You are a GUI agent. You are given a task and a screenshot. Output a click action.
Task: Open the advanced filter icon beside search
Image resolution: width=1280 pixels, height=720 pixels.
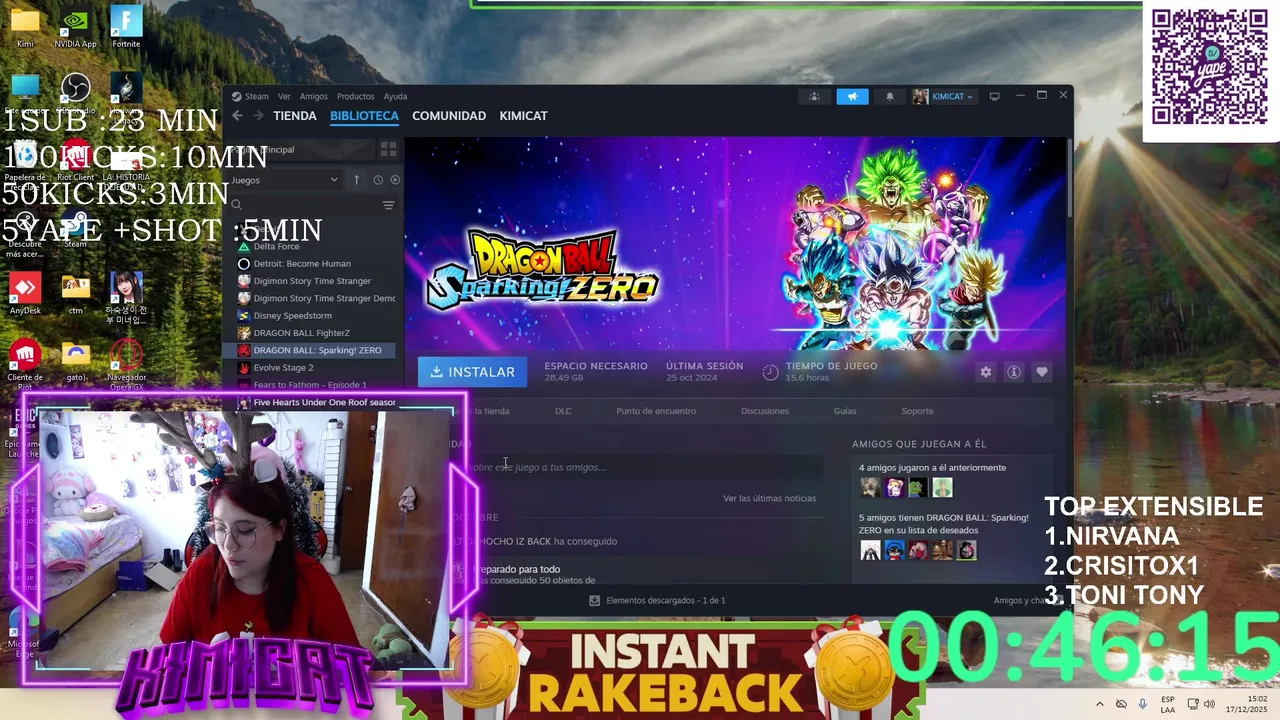[x=388, y=205]
